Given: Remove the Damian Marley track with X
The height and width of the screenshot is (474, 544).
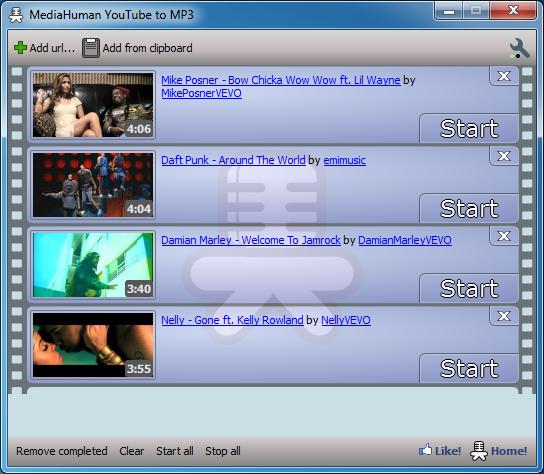Looking at the screenshot, I should (x=504, y=236).
